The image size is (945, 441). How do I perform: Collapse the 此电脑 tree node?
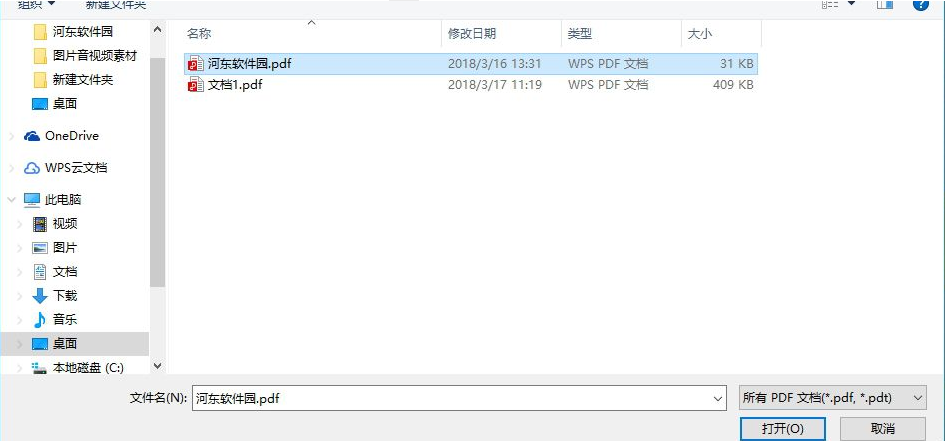pos(11,199)
